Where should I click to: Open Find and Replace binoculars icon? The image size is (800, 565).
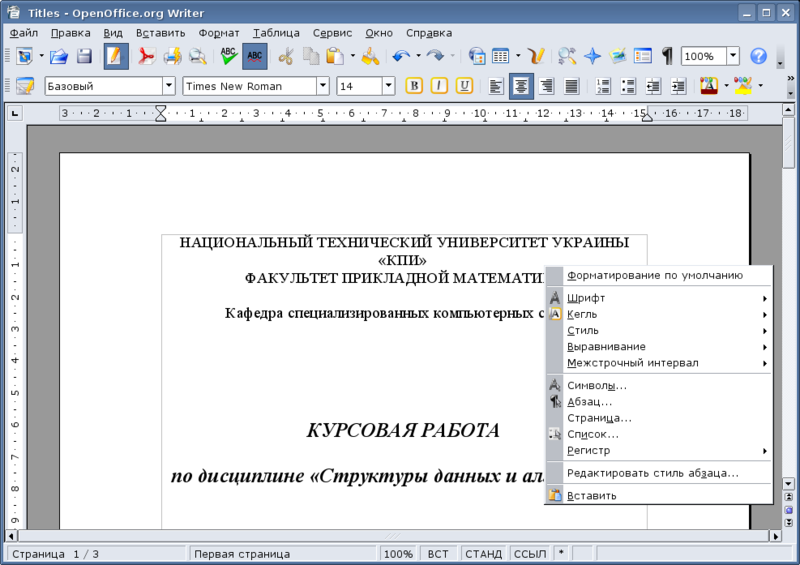tap(567, 56)
